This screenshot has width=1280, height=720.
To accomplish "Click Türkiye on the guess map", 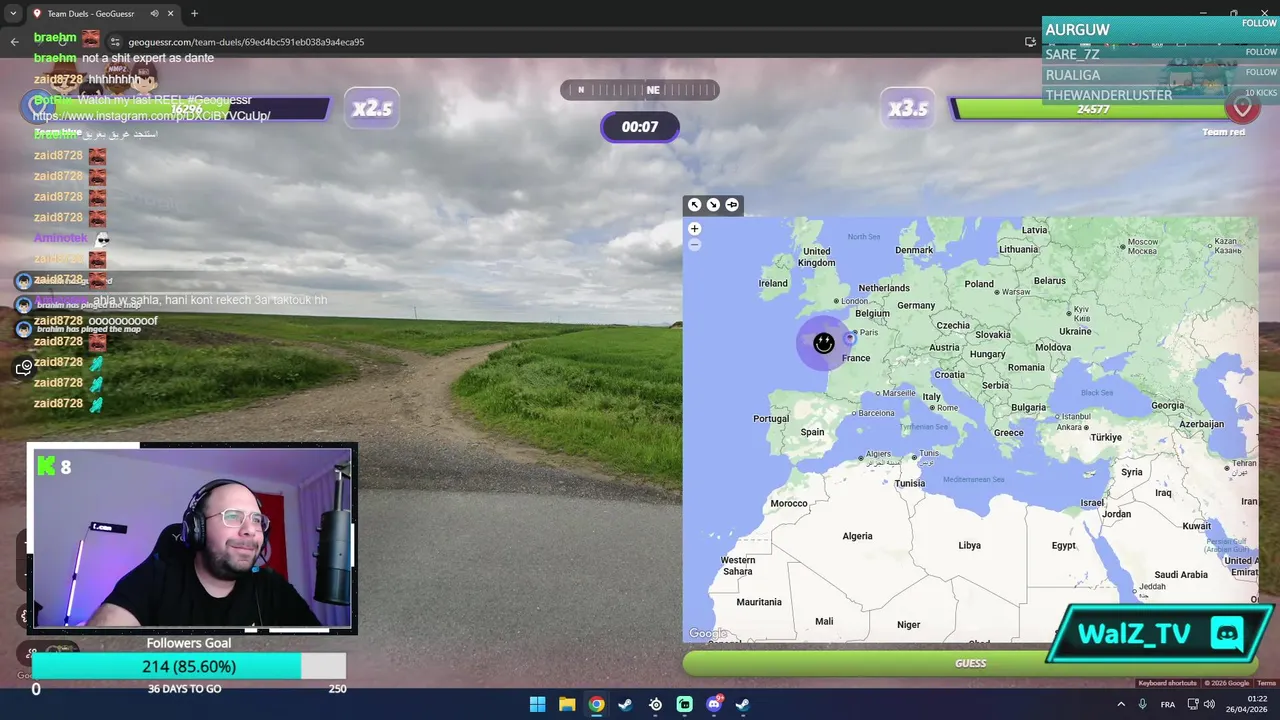I will [1106, 437].
